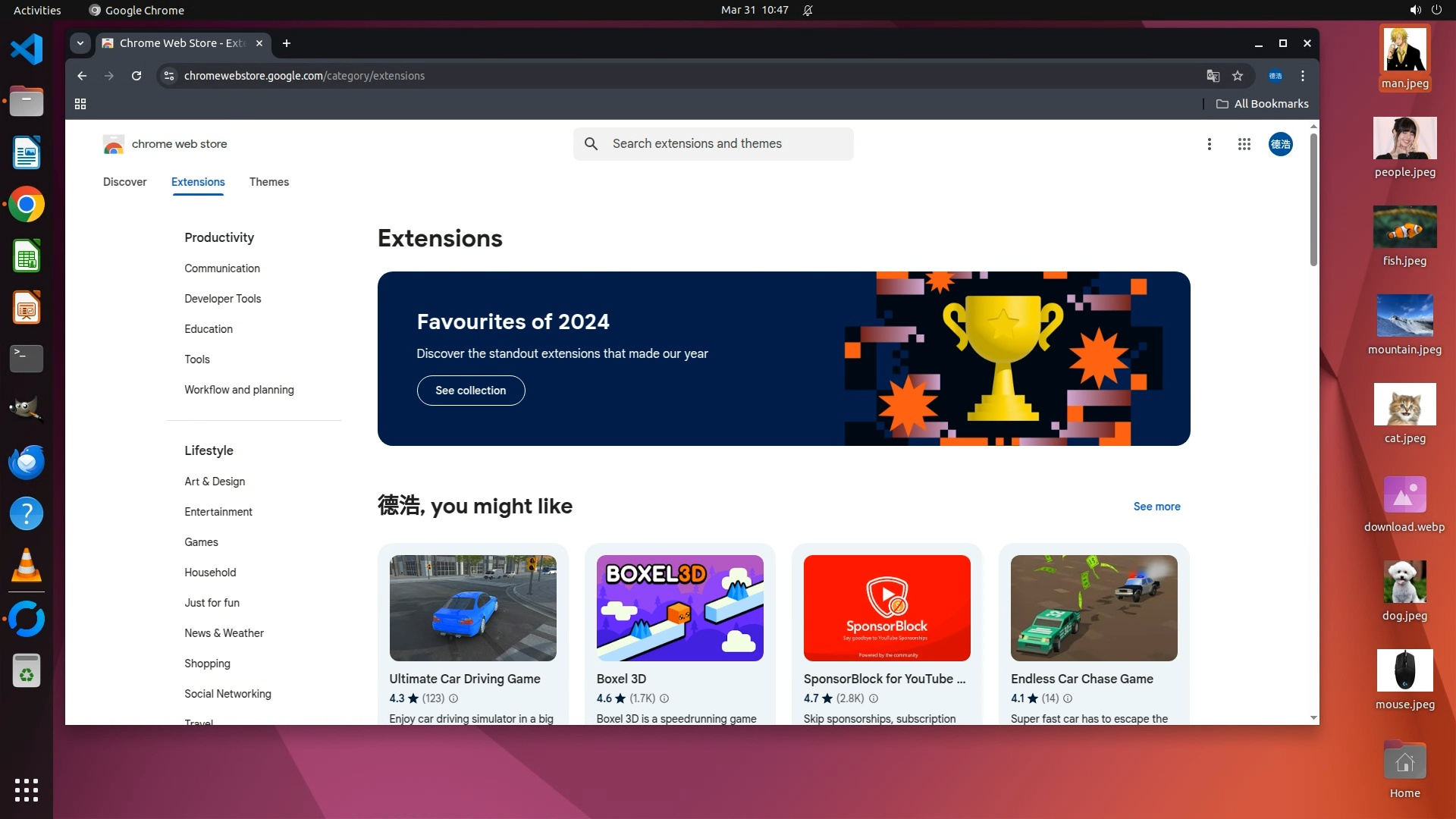This screenshot has width=1456, height=819.
Task: Open the 德浩 Google account avatar
Action: pos(1280,144)
